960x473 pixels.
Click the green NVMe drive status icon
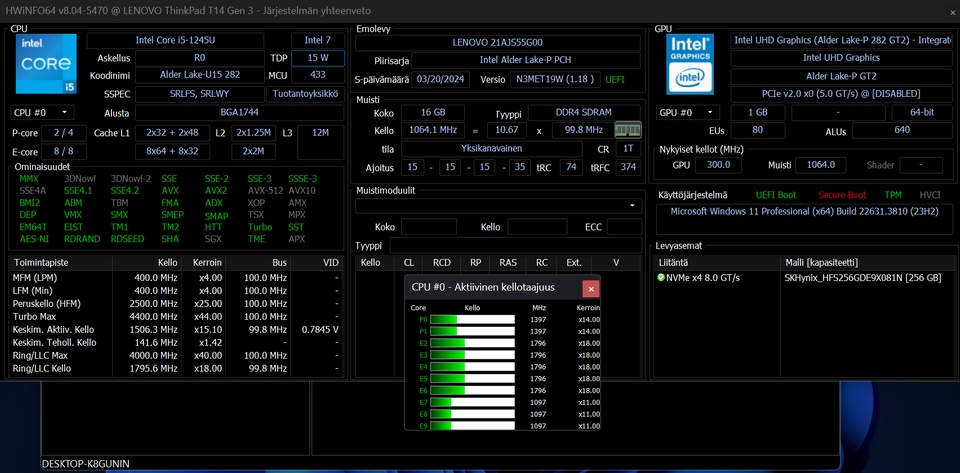point(661,277)
